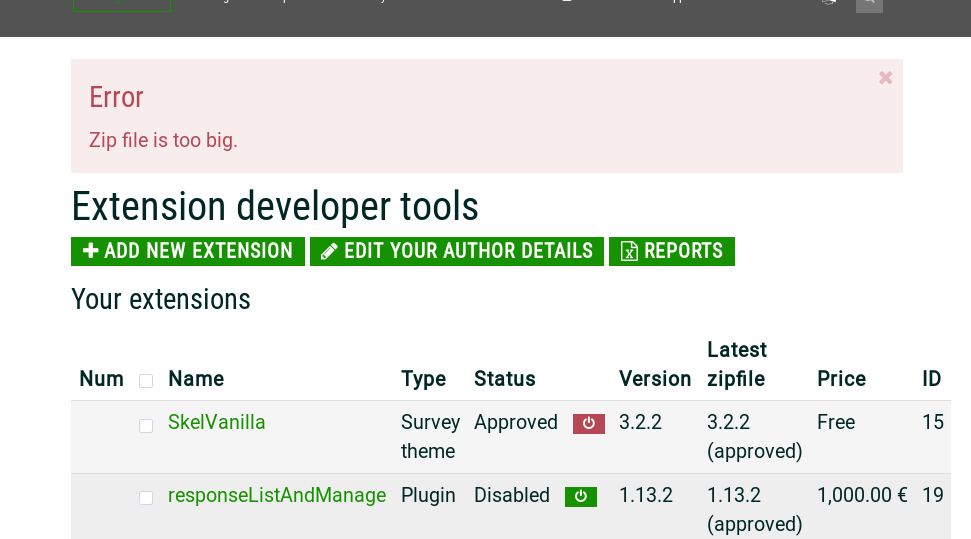Enable responseListAndManage using green power icon

(580, 496)
